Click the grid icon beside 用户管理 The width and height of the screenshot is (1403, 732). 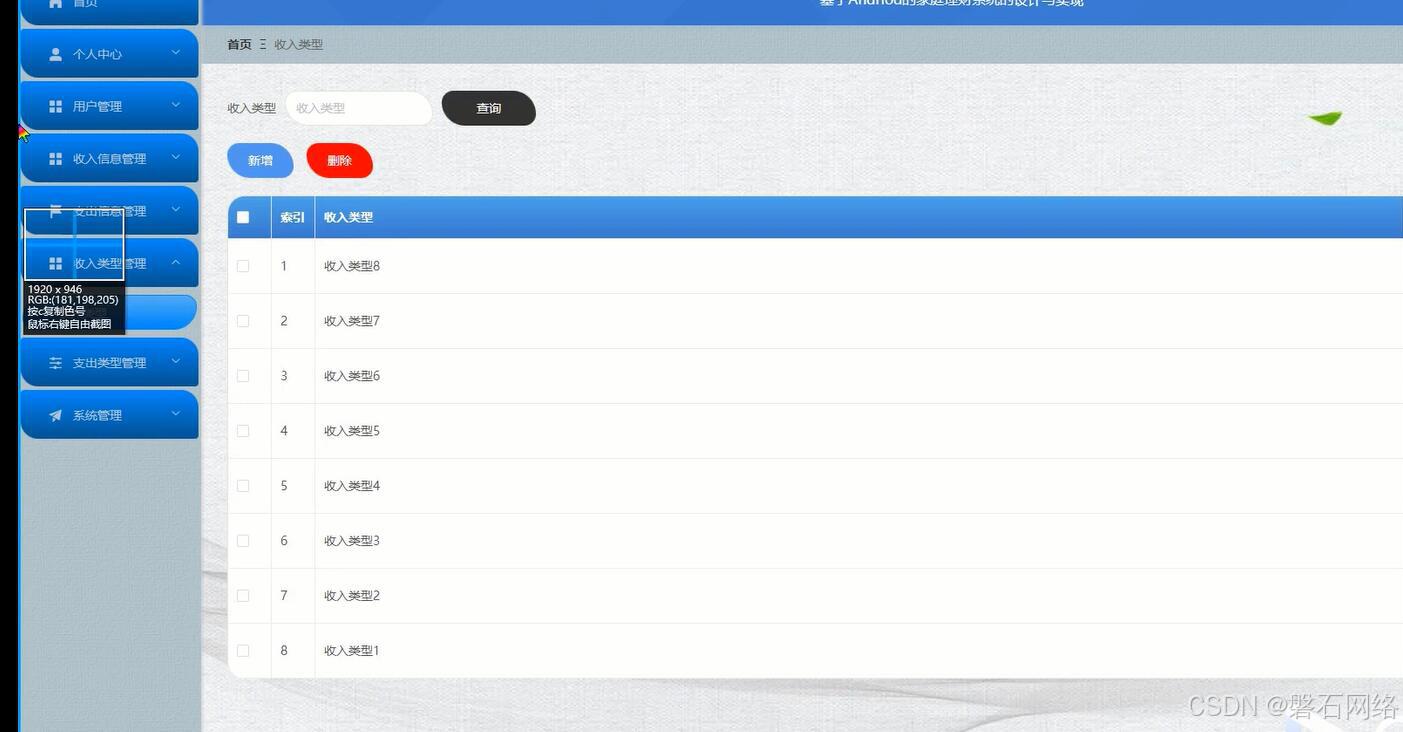point(56,106)
